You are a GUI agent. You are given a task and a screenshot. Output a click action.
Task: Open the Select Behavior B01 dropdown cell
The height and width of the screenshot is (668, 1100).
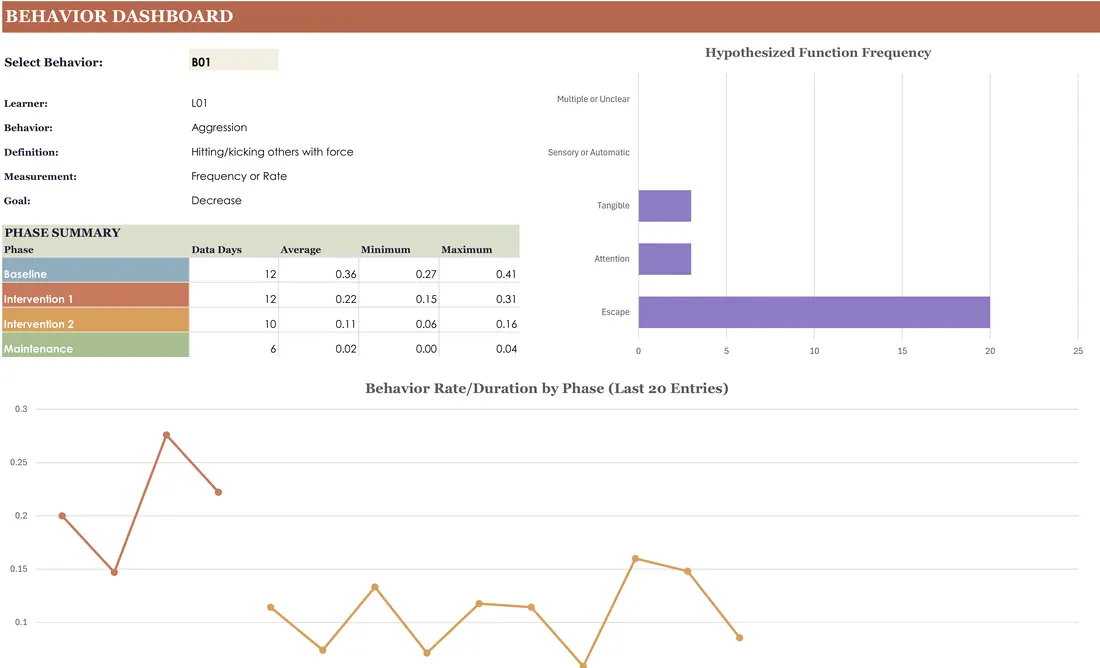(234, 62)
